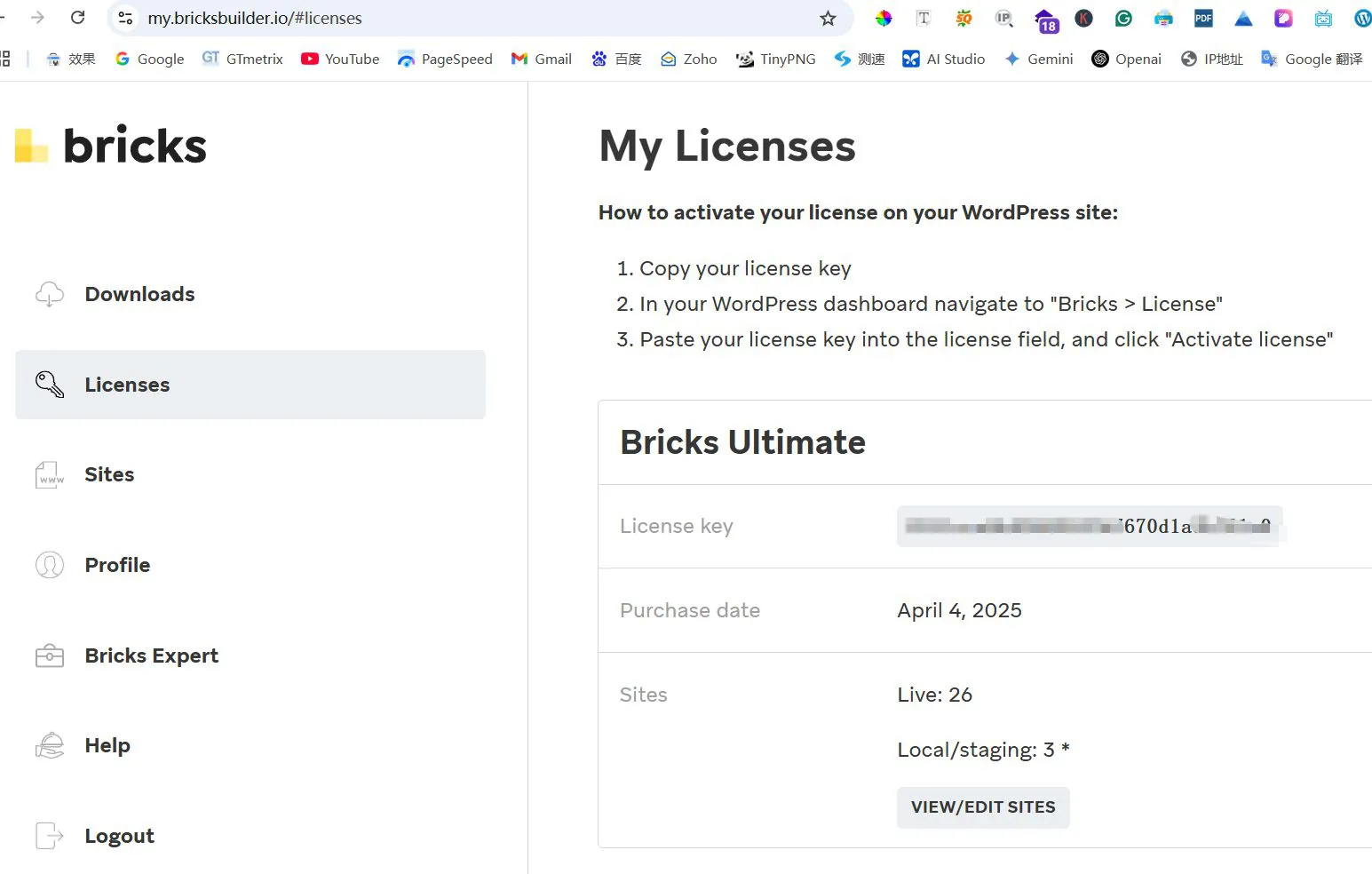Image resolution: width=1372 pixels, height=874 pixels.
Task: Click the Logout door-arrow icon
Action: pyautogui.click(x=50, y=836)
